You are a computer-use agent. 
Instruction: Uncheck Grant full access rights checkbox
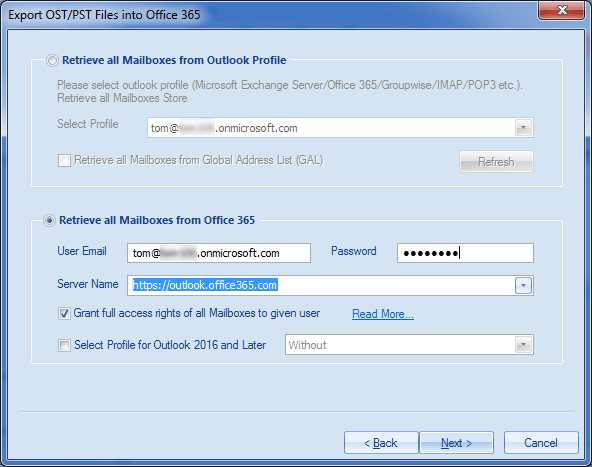pyautogui.click(x=64, y=313)
